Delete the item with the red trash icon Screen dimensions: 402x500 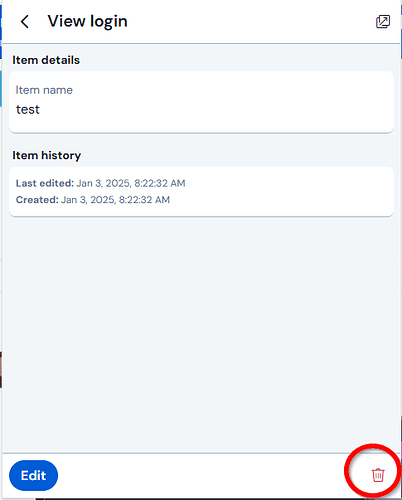click(x=378, y=475)
